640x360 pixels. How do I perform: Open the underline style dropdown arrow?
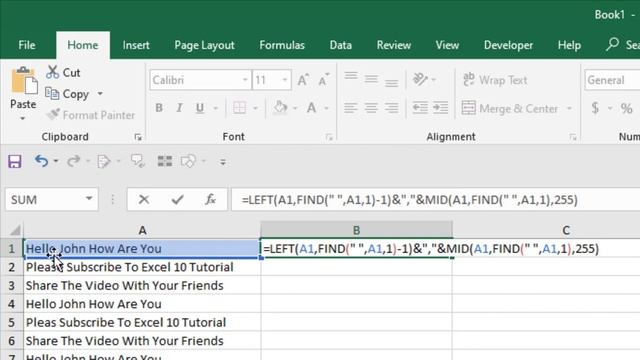tap(216, 108)
